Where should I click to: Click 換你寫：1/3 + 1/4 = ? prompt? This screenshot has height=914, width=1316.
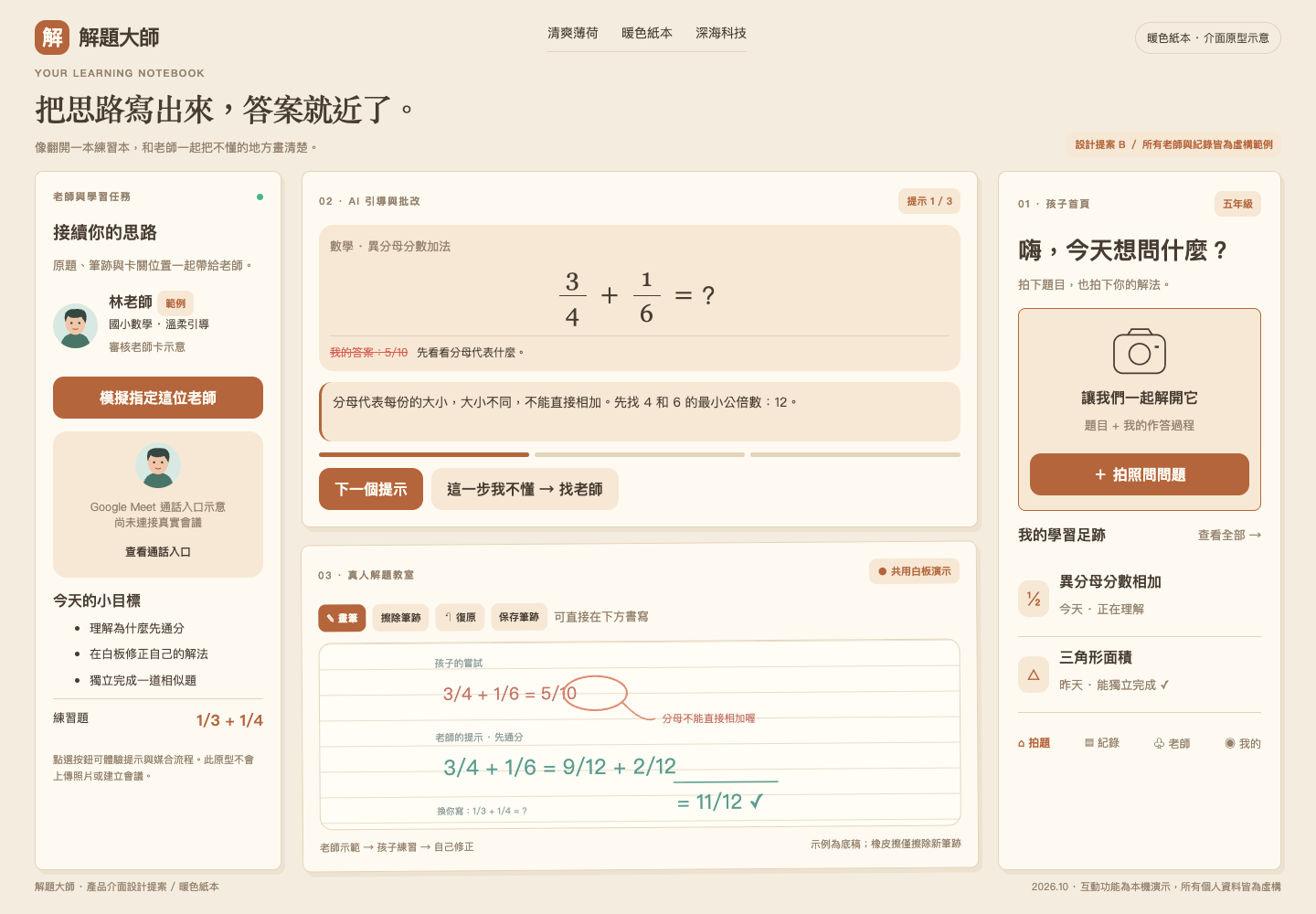pos(482,811)
